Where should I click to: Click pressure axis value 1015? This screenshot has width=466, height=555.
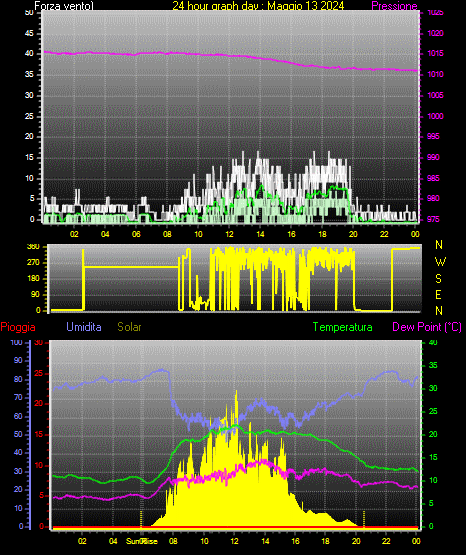435,54
